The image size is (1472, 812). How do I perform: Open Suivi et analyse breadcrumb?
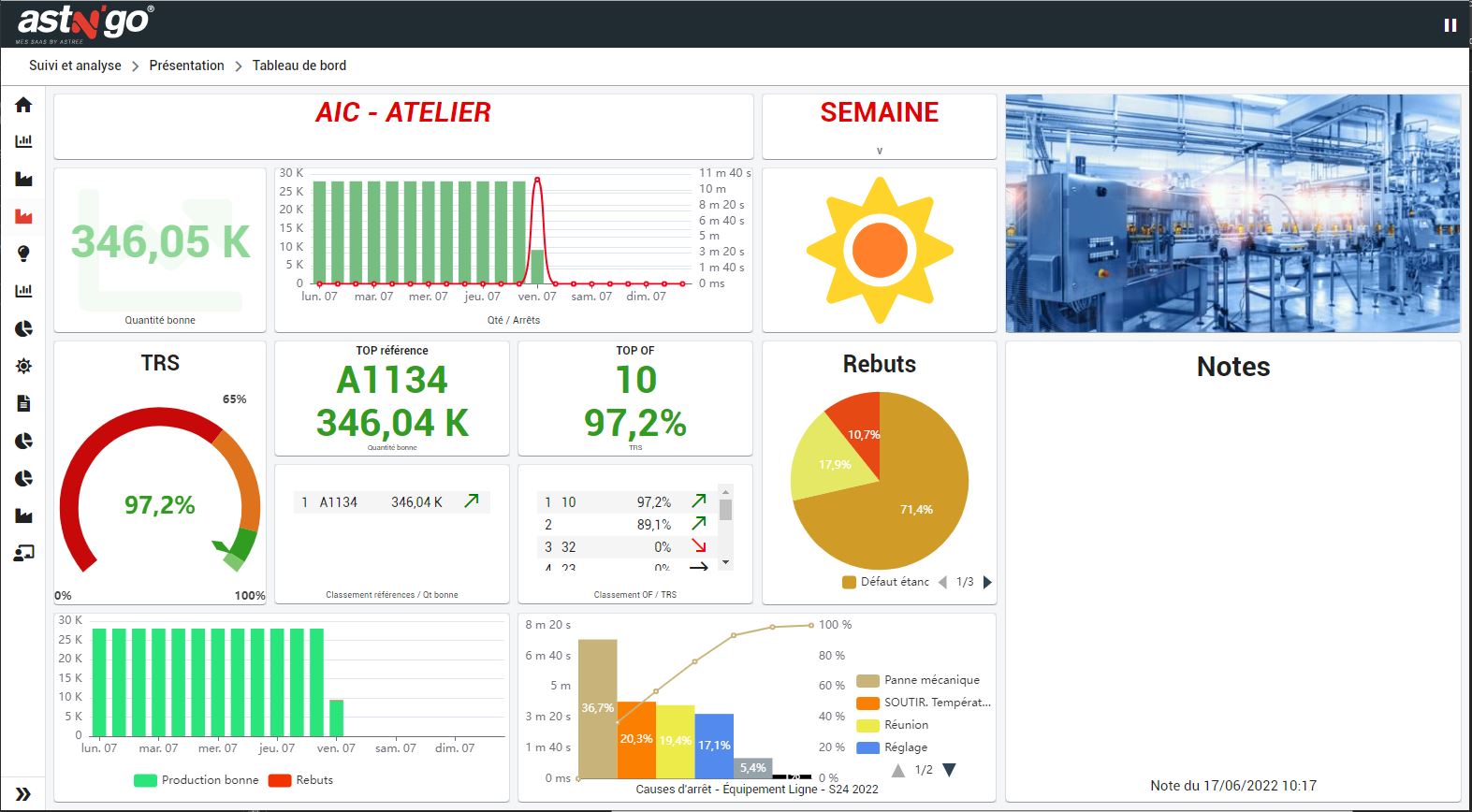tap(75, 65)
